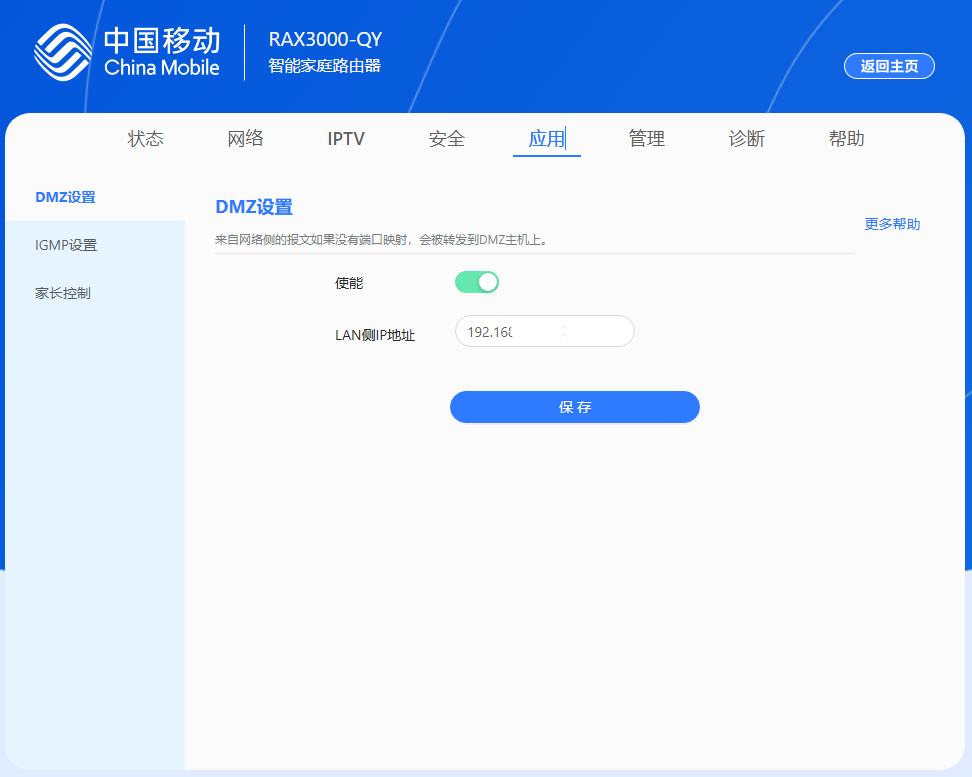
Task: Select the 应用 tab
Action: click(x=546, y=139)
